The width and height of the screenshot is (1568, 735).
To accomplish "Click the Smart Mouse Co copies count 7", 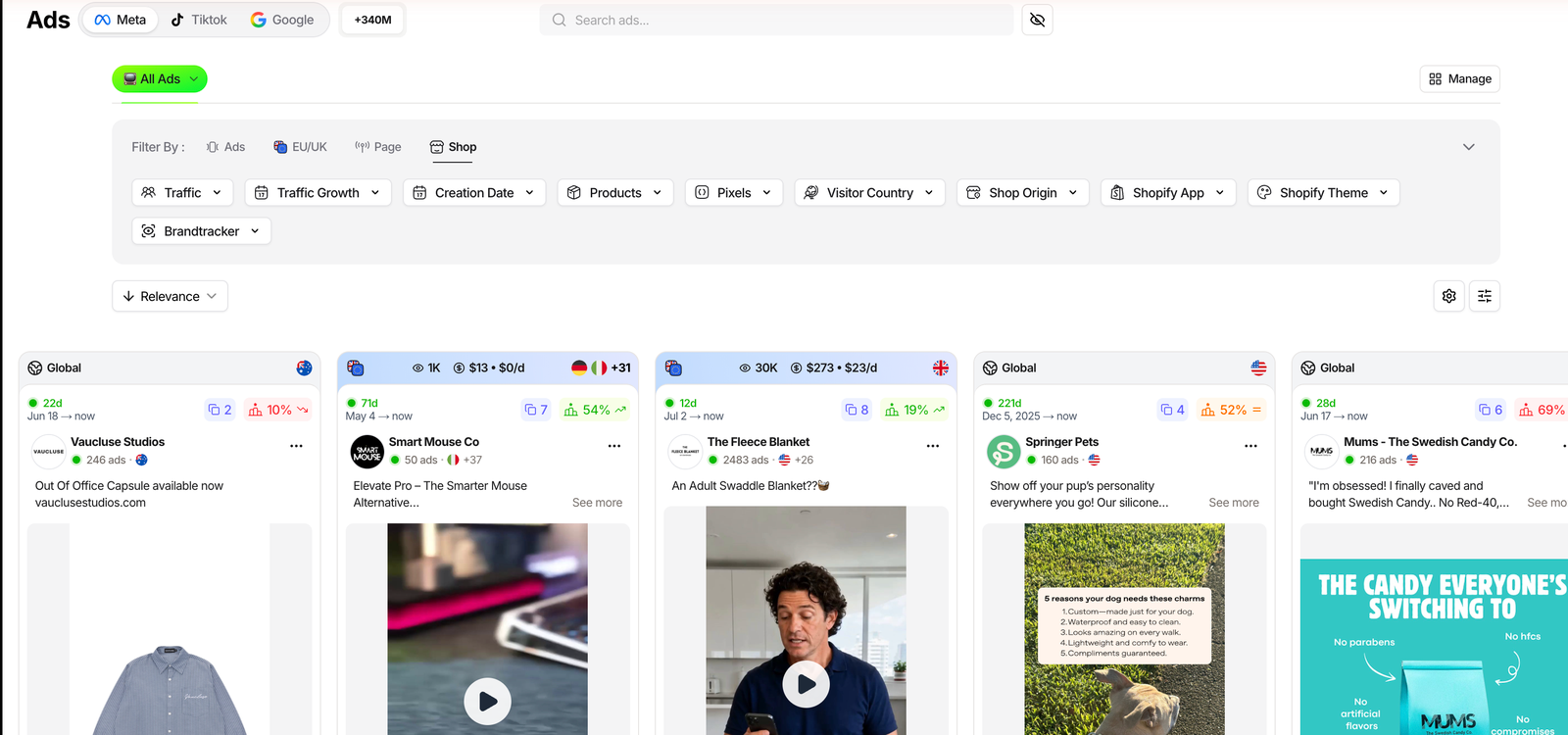I will [x=536, y=410].
